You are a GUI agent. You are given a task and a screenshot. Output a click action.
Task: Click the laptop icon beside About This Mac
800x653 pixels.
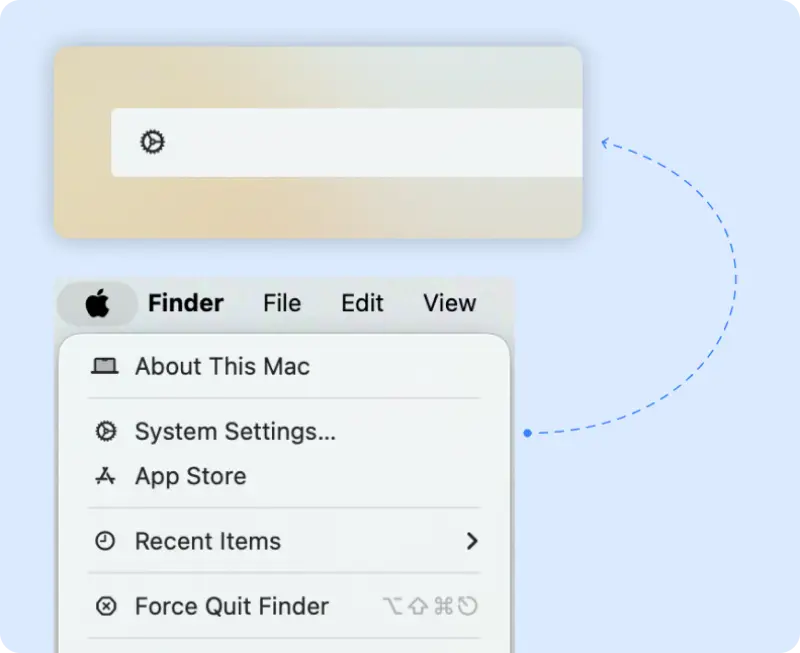pyautogui.click(x=105, y=366)
